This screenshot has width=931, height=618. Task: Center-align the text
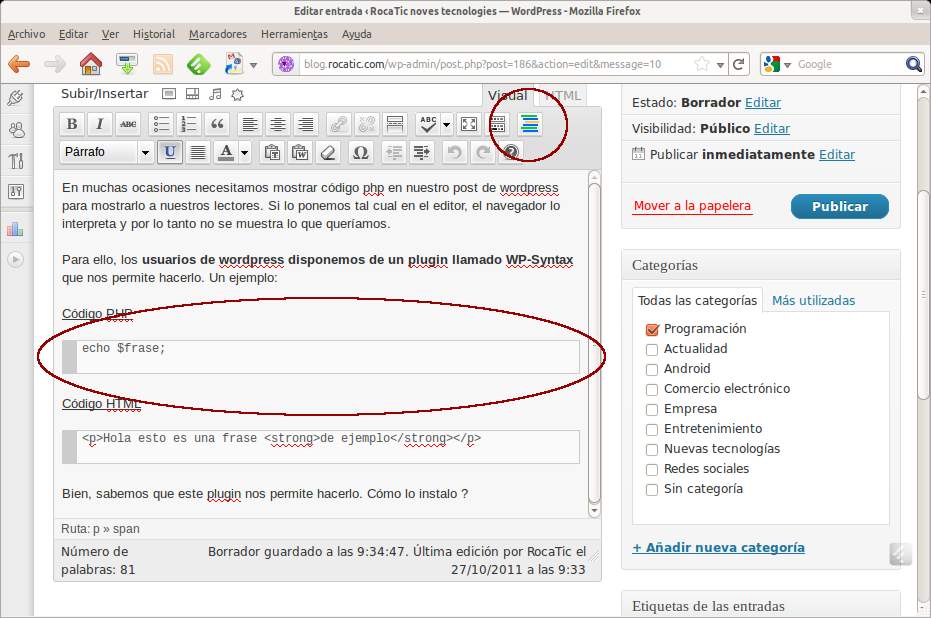coord(277,124)
